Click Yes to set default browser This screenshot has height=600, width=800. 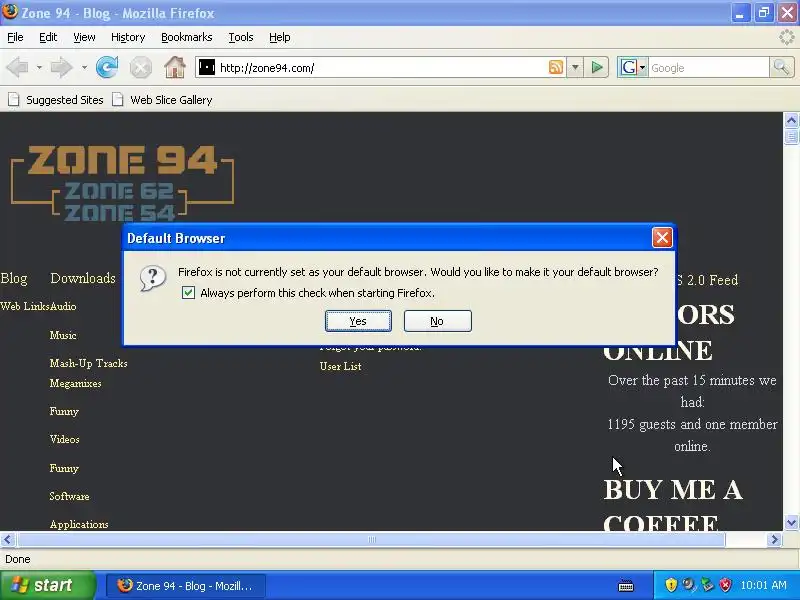358,321
